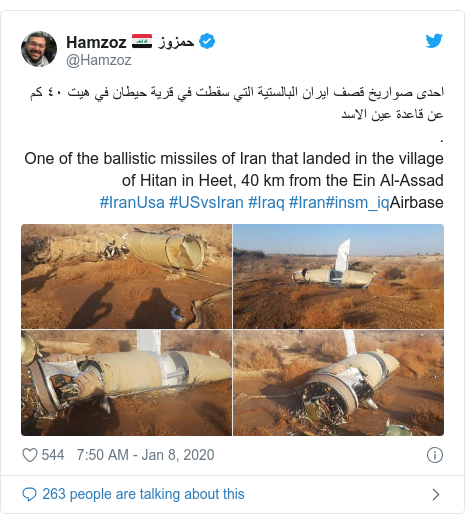Viewport: 465px width, 524px height.
Task: Open bottom-right missile engine photo
Action: tap(338, 383)
